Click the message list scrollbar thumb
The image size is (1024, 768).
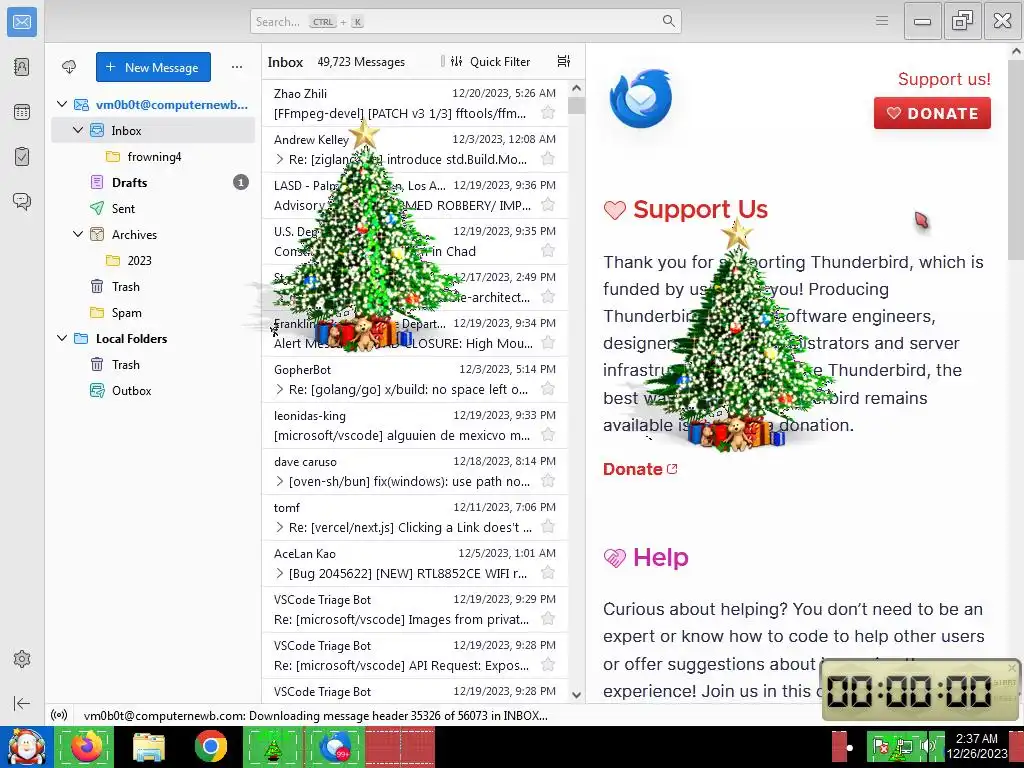pyautogui.click(x=576, y=105)
